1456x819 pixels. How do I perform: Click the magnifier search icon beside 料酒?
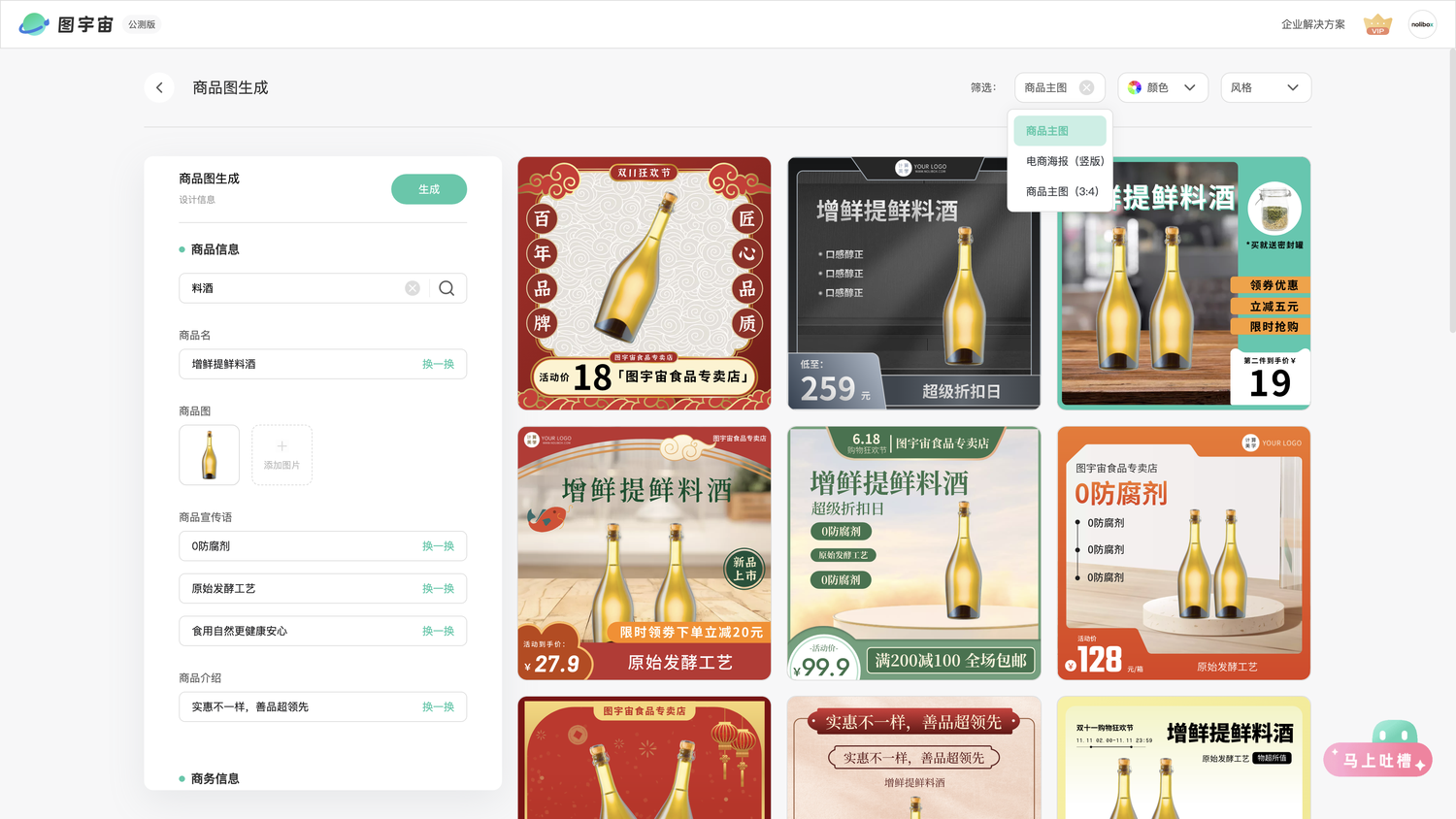[x=447, y=288]
